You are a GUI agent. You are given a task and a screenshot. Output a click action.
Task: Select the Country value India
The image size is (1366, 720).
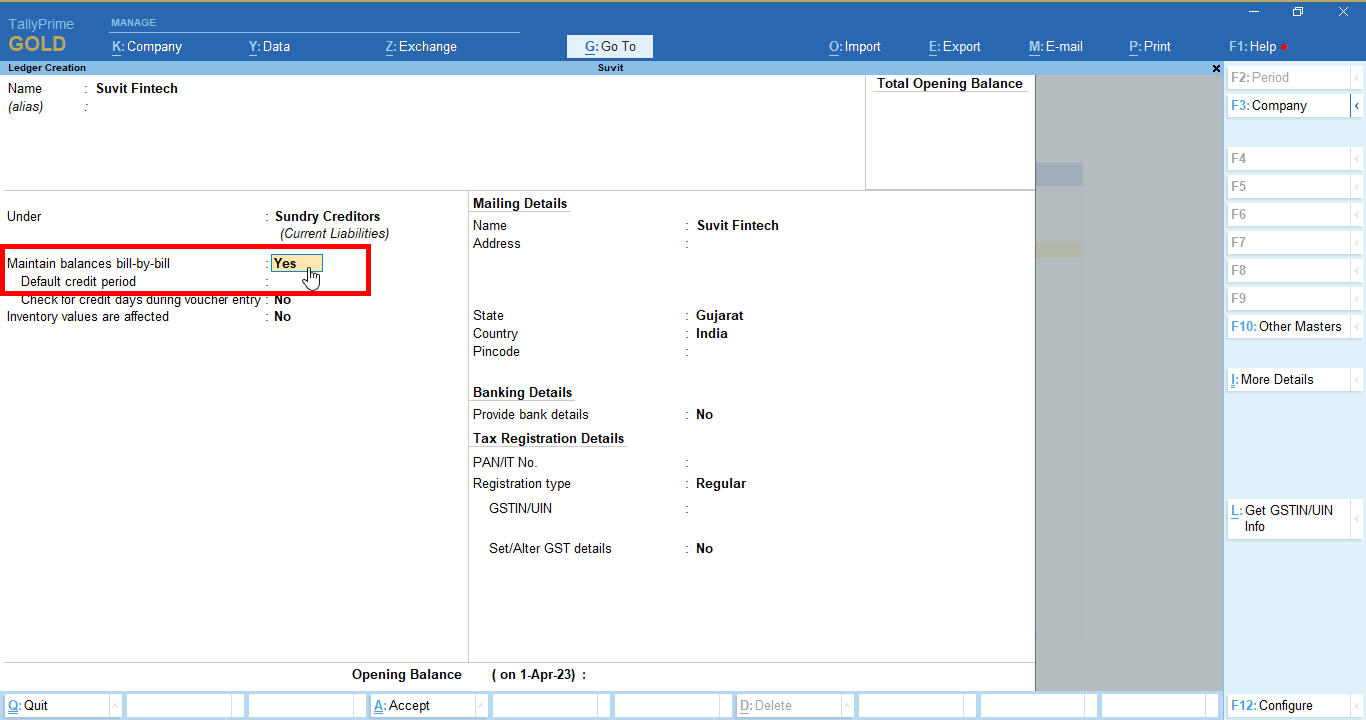712,333
